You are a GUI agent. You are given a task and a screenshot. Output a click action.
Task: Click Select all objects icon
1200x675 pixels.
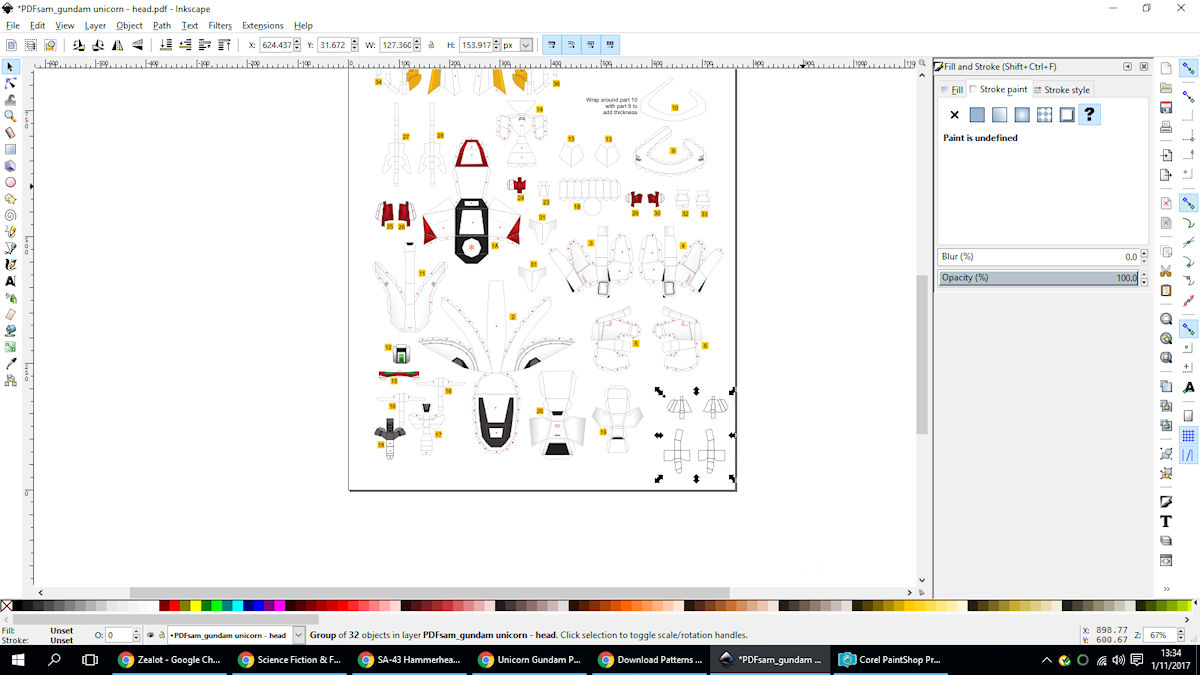pos(10,45)
